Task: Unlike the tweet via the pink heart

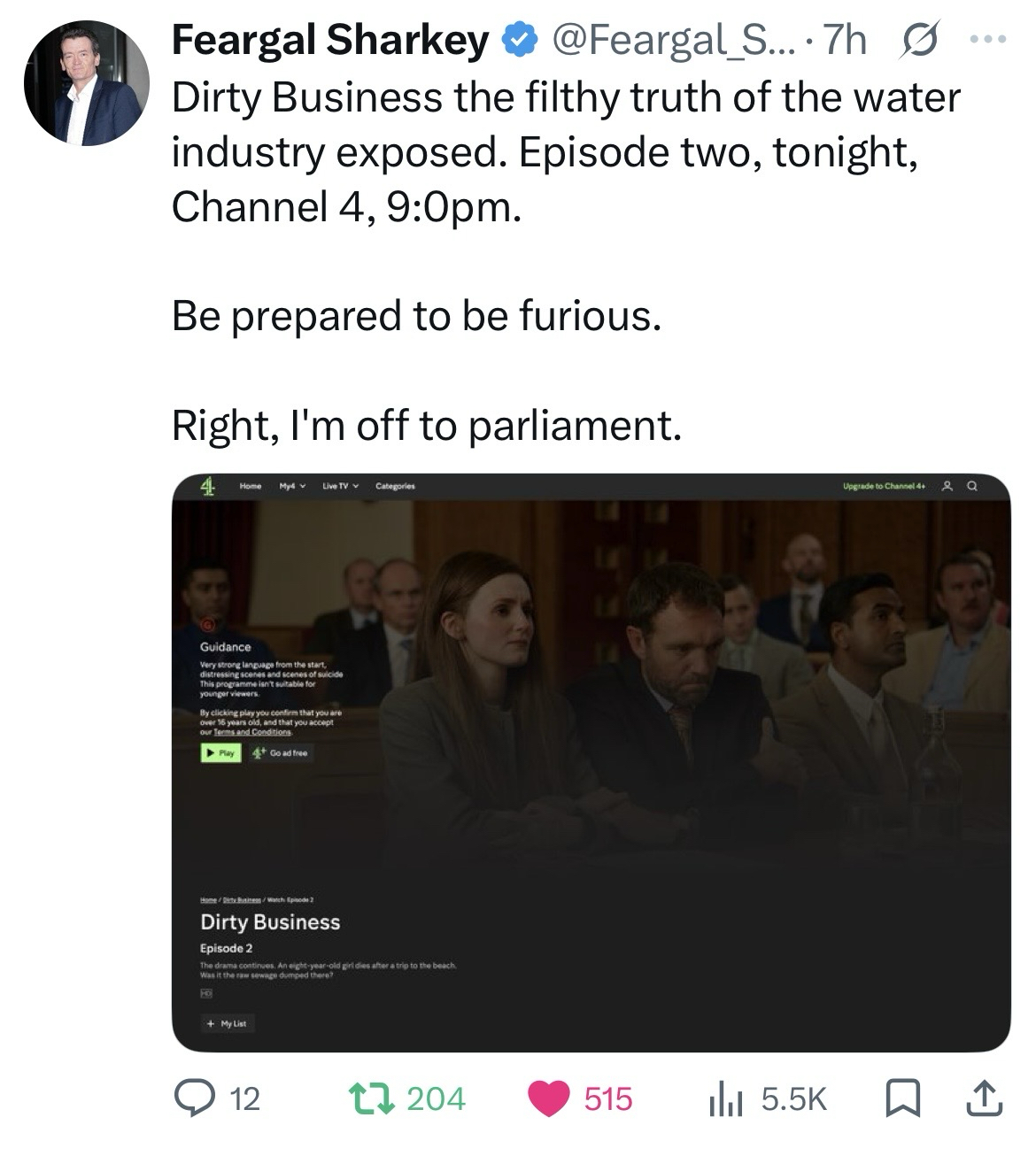Action: tap(549, 1098)
